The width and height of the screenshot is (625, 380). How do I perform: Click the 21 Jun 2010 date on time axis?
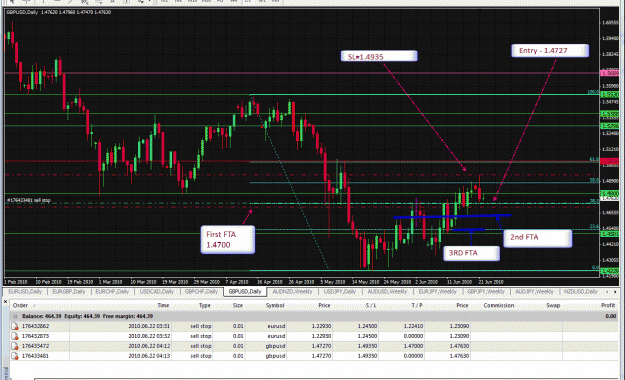(x=491, y=282)
